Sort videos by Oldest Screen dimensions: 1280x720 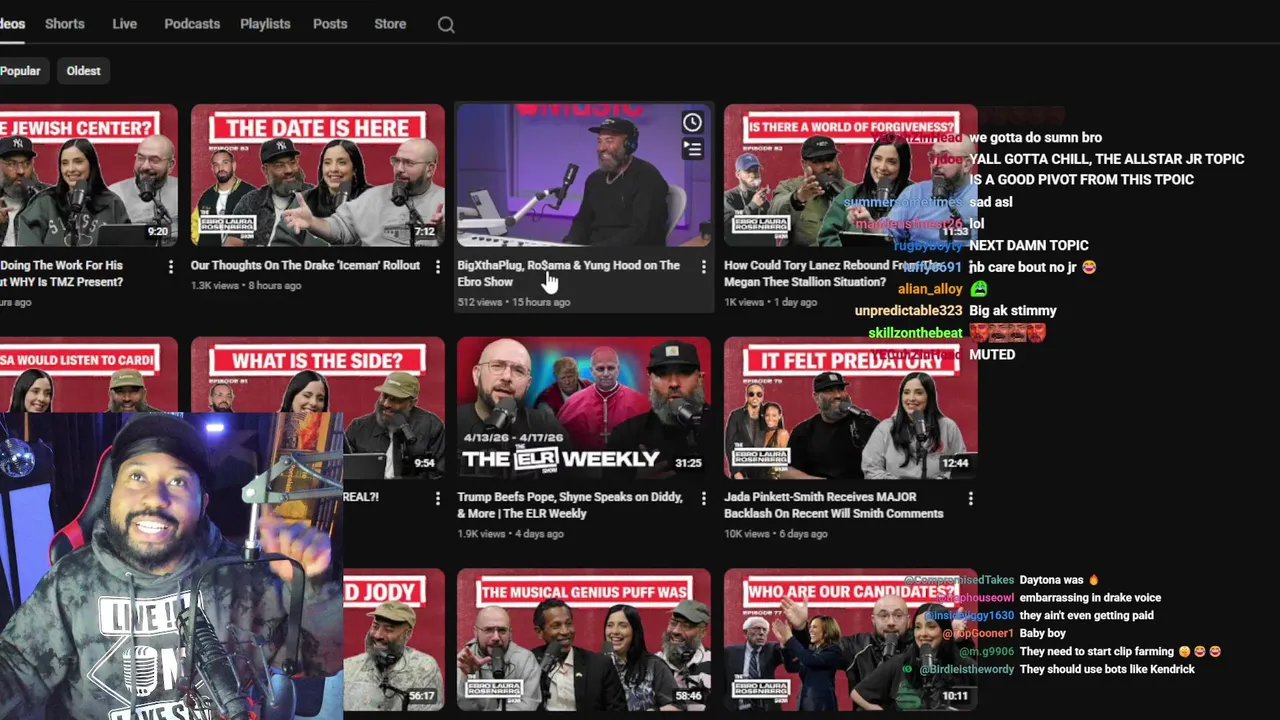click(84, 71)
